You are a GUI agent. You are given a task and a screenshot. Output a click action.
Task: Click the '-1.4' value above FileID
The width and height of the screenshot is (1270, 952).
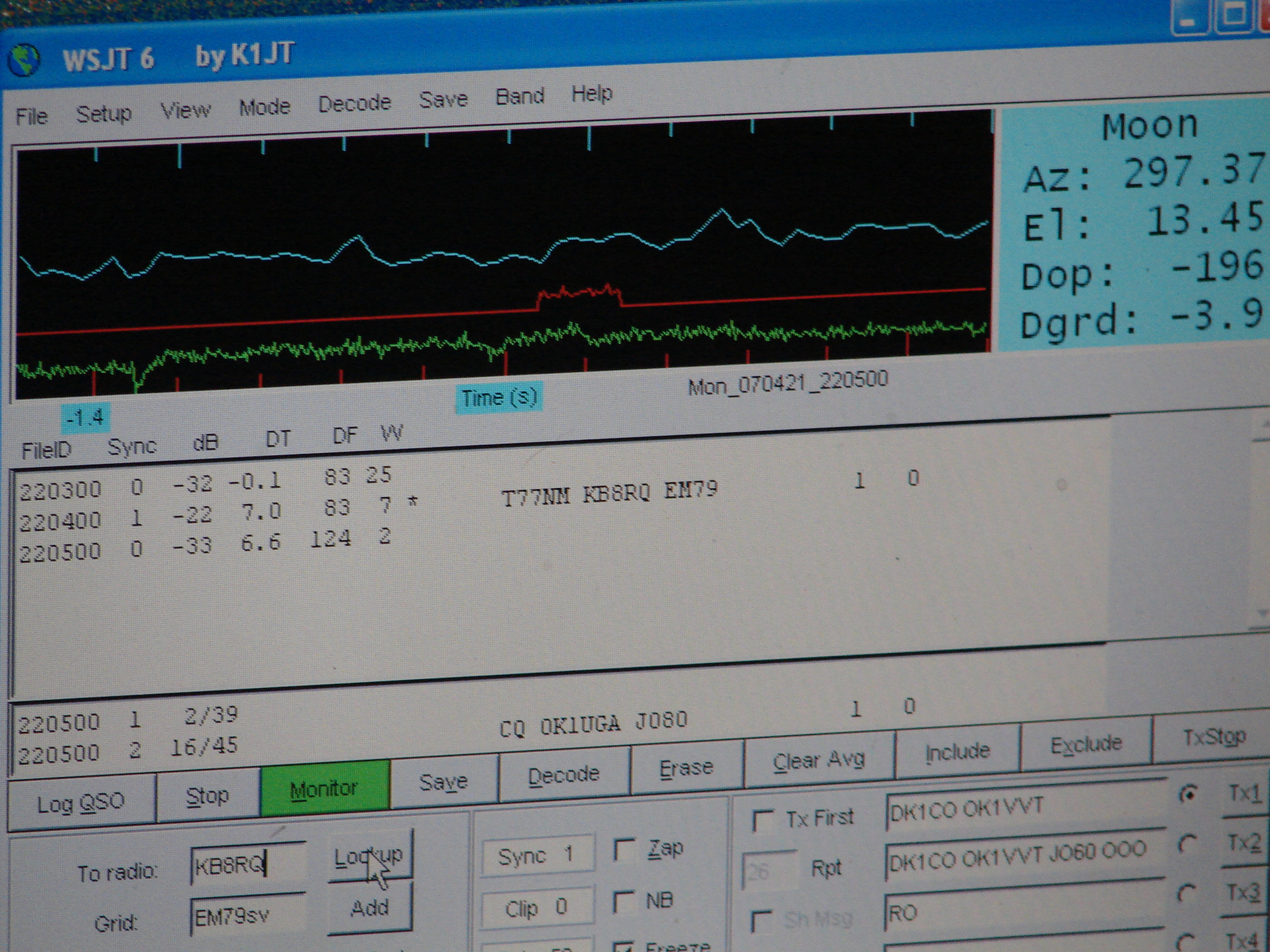(86, 417)
